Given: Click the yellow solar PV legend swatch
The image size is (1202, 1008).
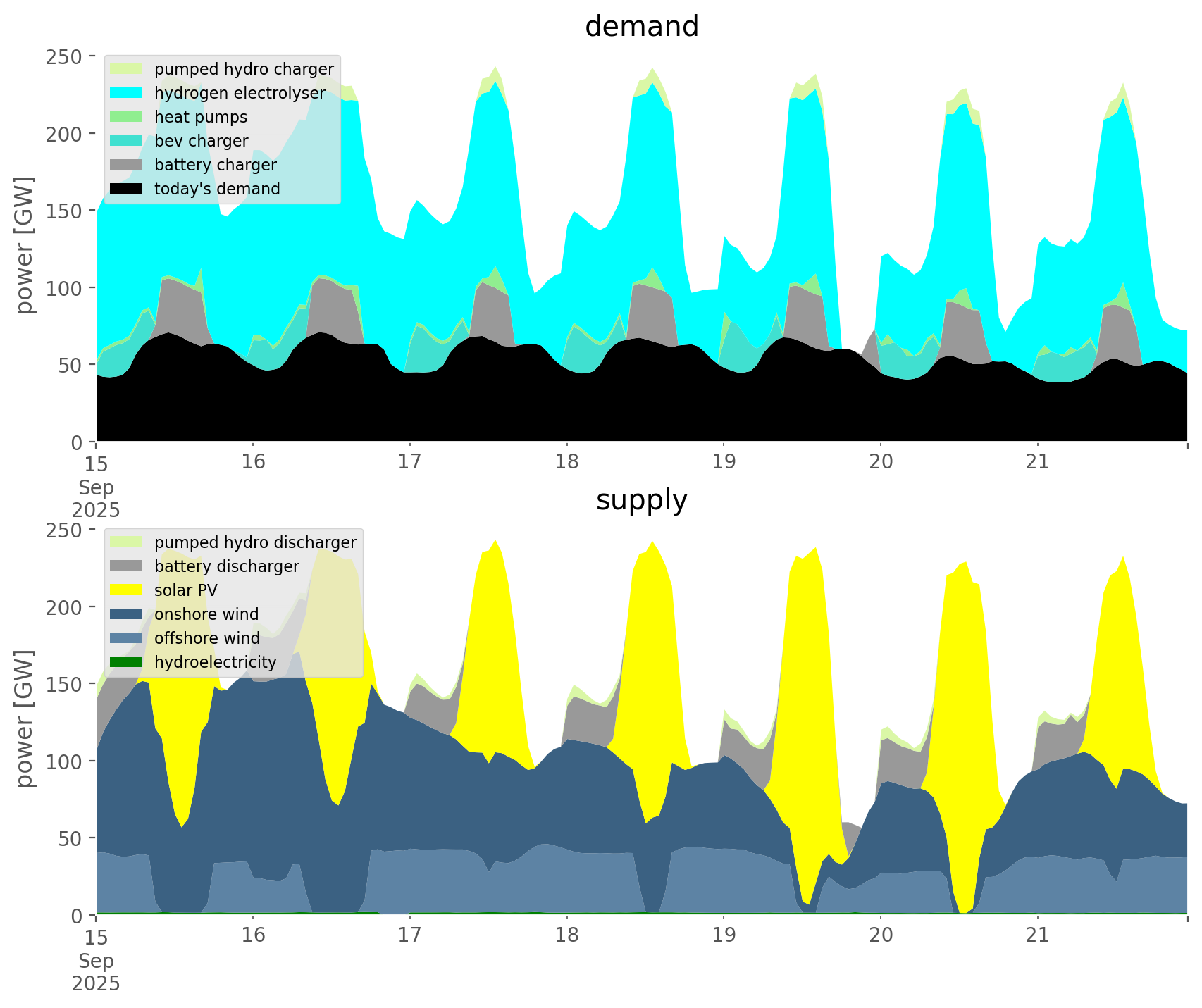Looking at the screenshot, I should 127,590.
